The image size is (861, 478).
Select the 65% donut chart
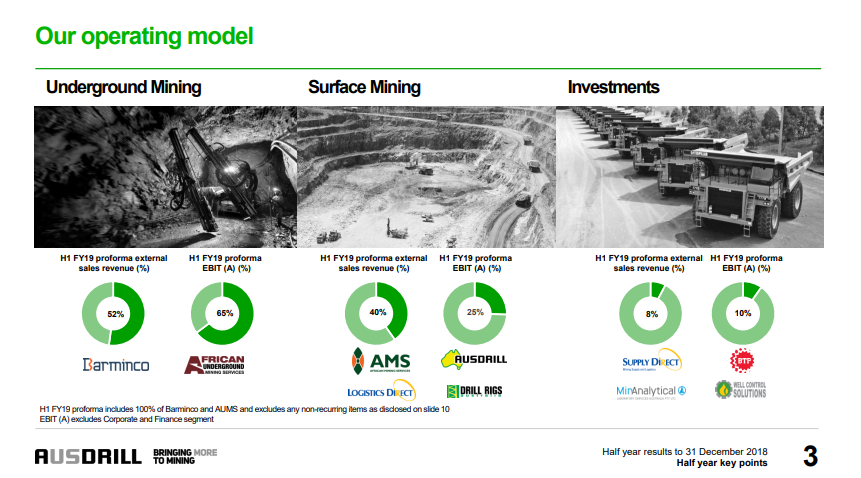[222, 313]
